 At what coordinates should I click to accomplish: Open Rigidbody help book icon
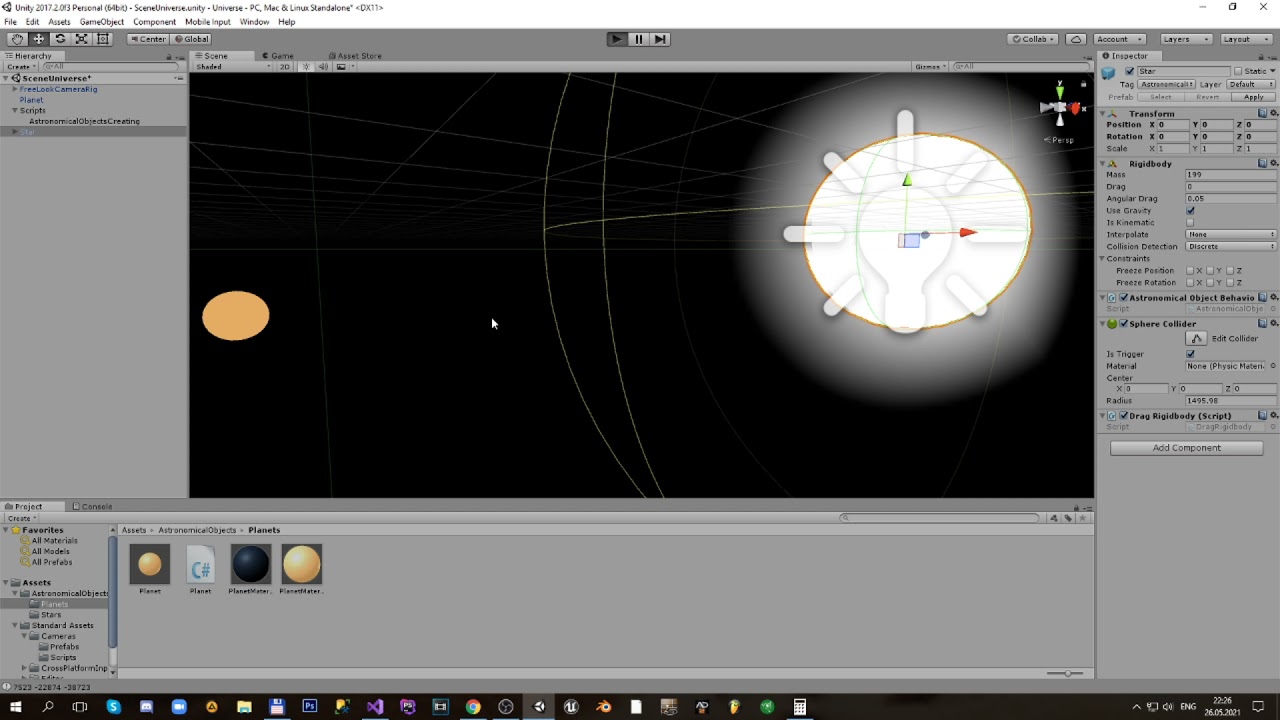click(x=1262, y=163)
